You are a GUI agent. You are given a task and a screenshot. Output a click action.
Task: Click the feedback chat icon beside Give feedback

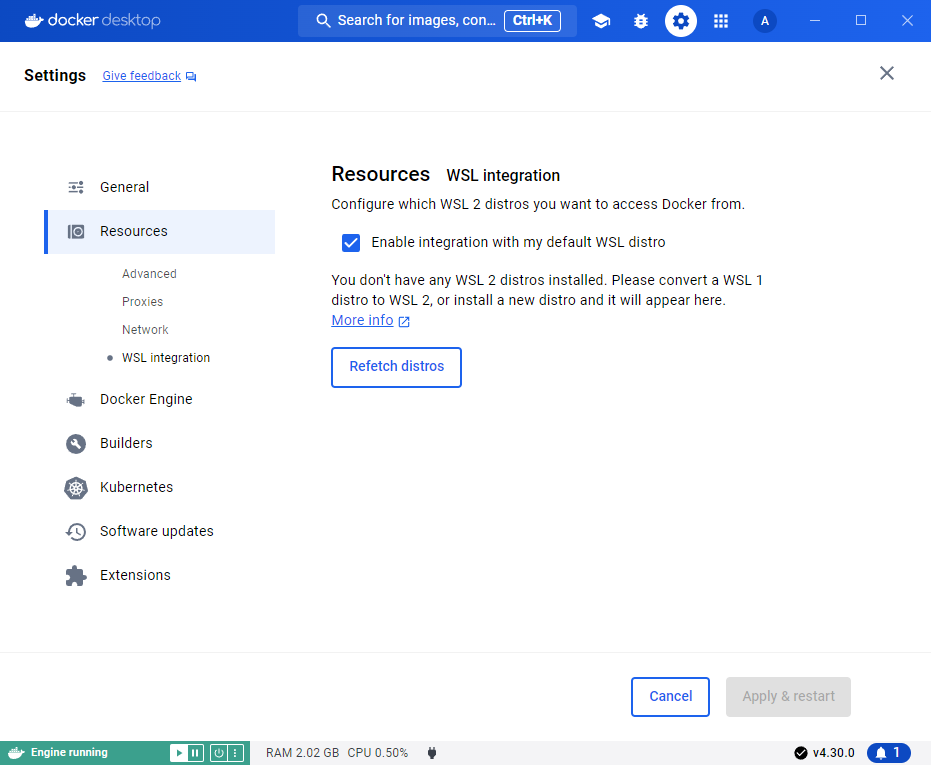coord(191,77)
